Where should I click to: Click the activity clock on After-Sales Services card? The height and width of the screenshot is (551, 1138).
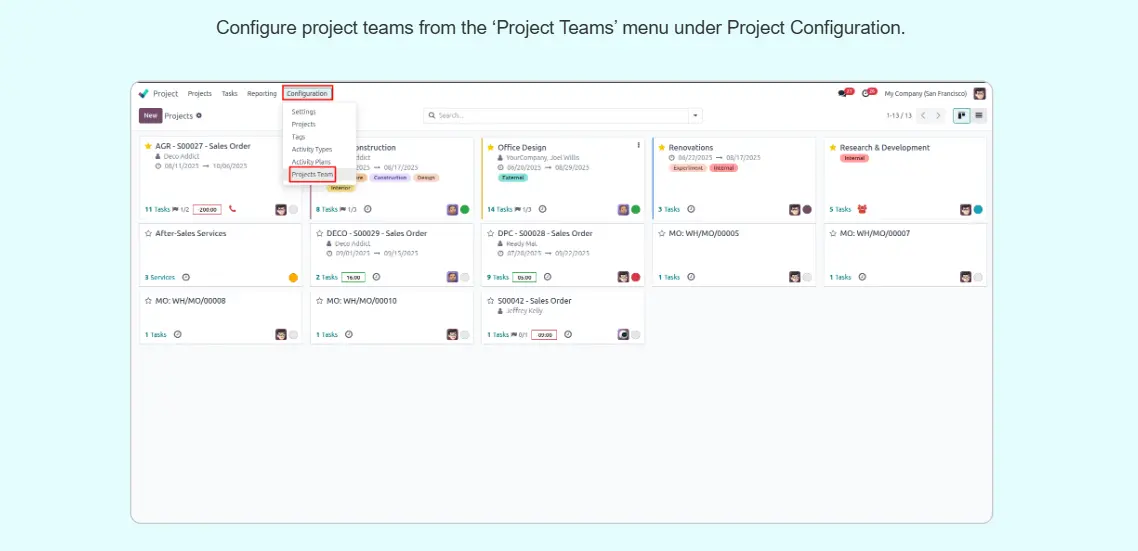click(x=185, y=277)
